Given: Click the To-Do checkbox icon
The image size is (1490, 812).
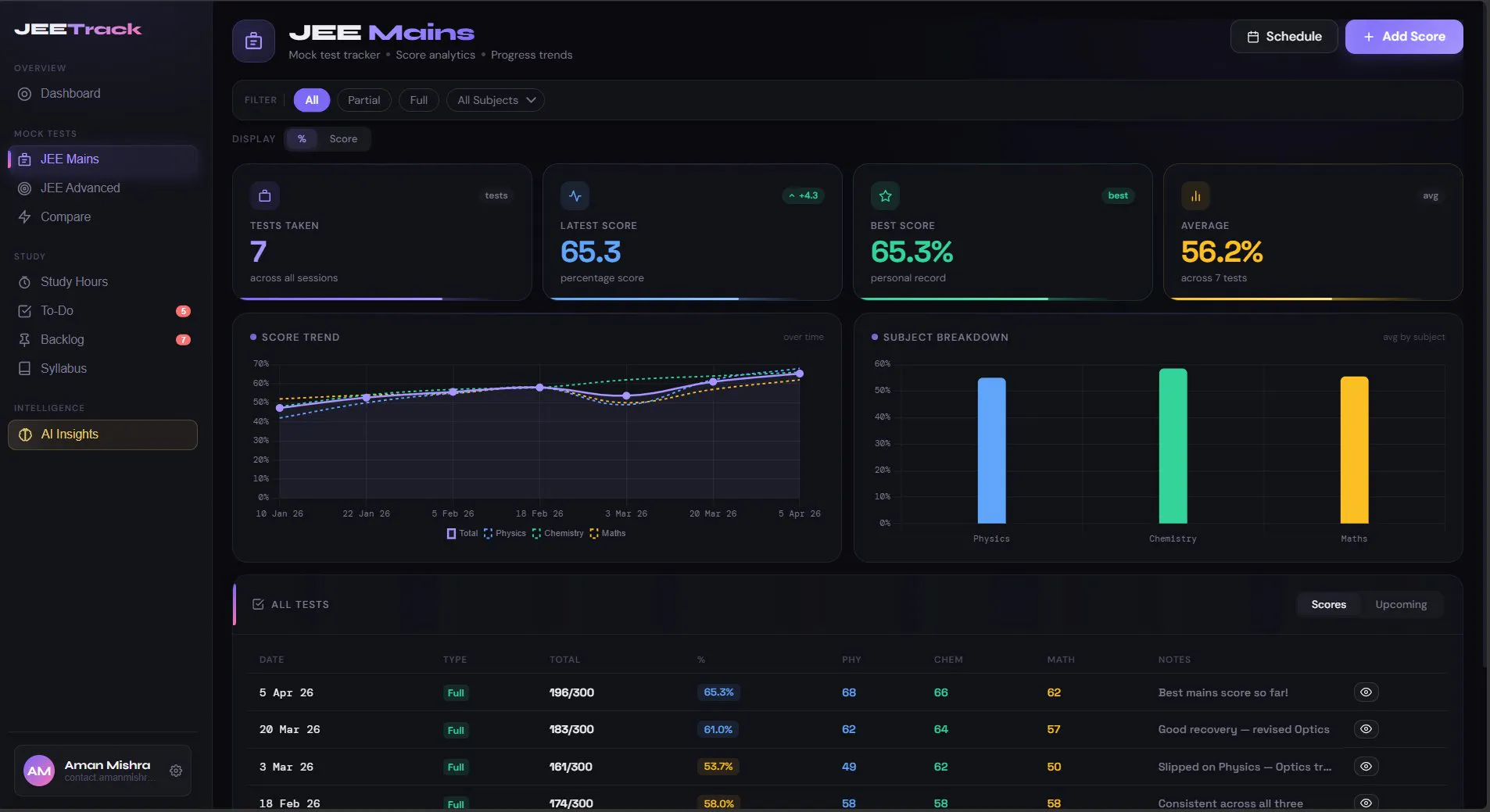Looking at the screenshot, I should 25,311.
